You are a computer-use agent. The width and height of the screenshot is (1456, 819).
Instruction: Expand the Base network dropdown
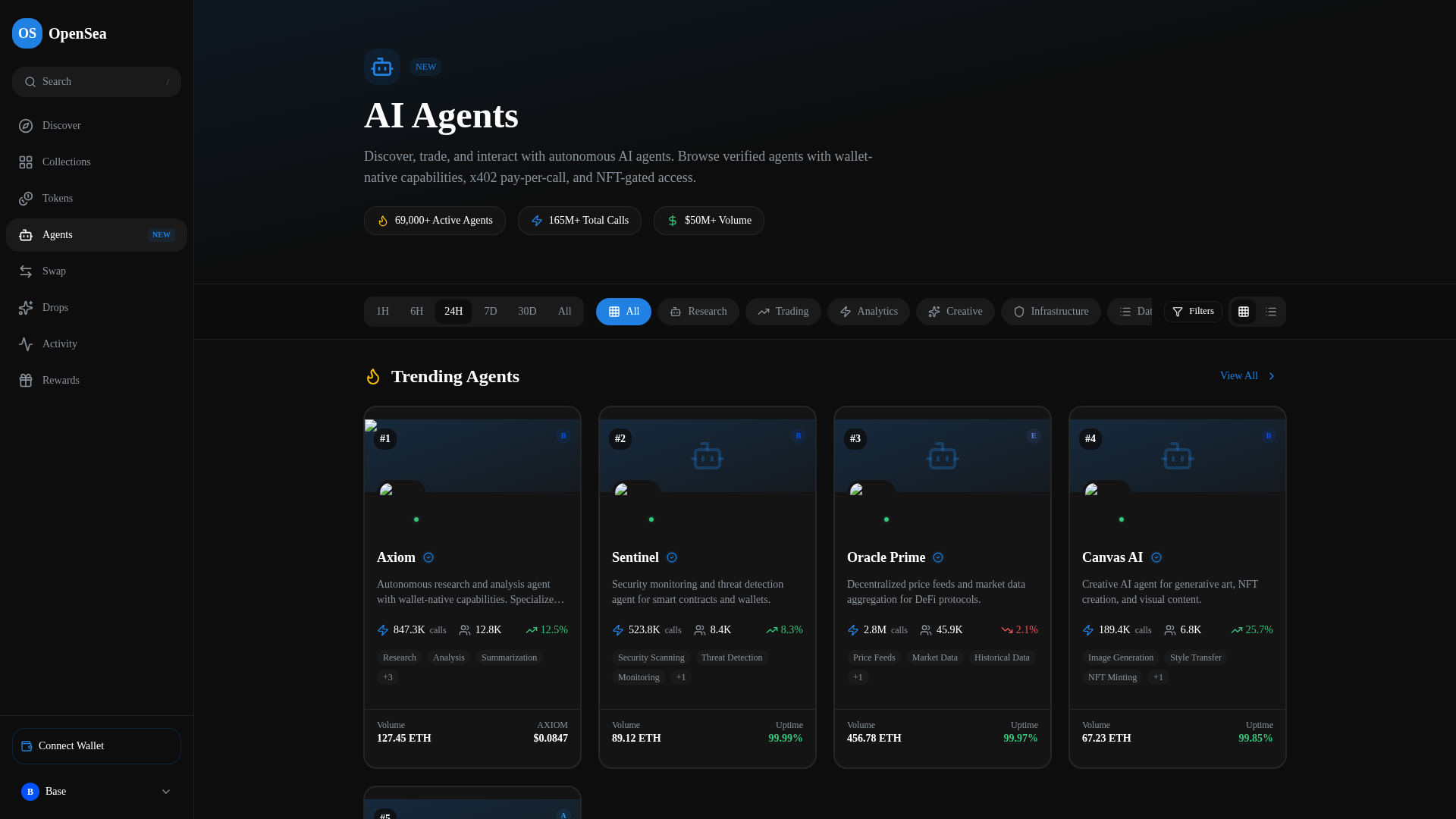(96, 792)
